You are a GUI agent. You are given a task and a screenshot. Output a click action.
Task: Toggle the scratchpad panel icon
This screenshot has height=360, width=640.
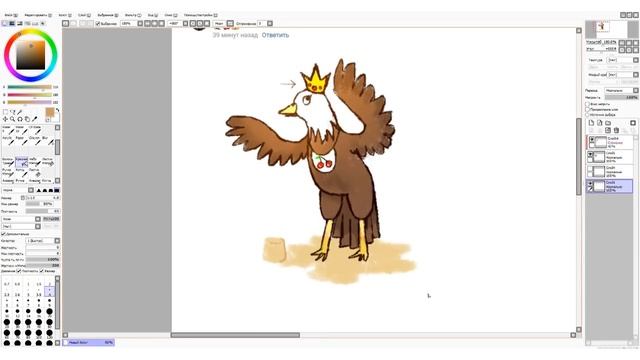point(42,24)
